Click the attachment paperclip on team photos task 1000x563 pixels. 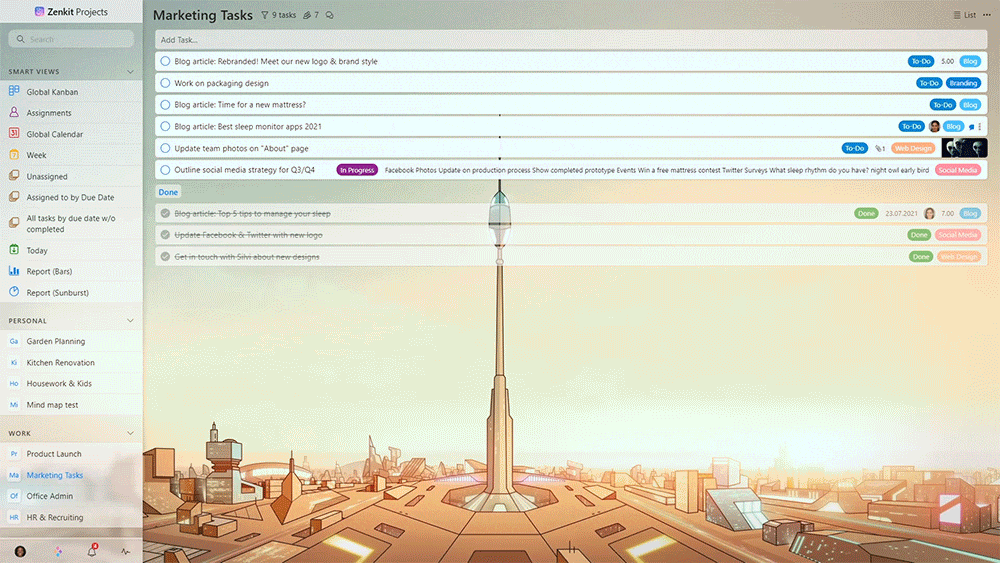click(879, 148)
